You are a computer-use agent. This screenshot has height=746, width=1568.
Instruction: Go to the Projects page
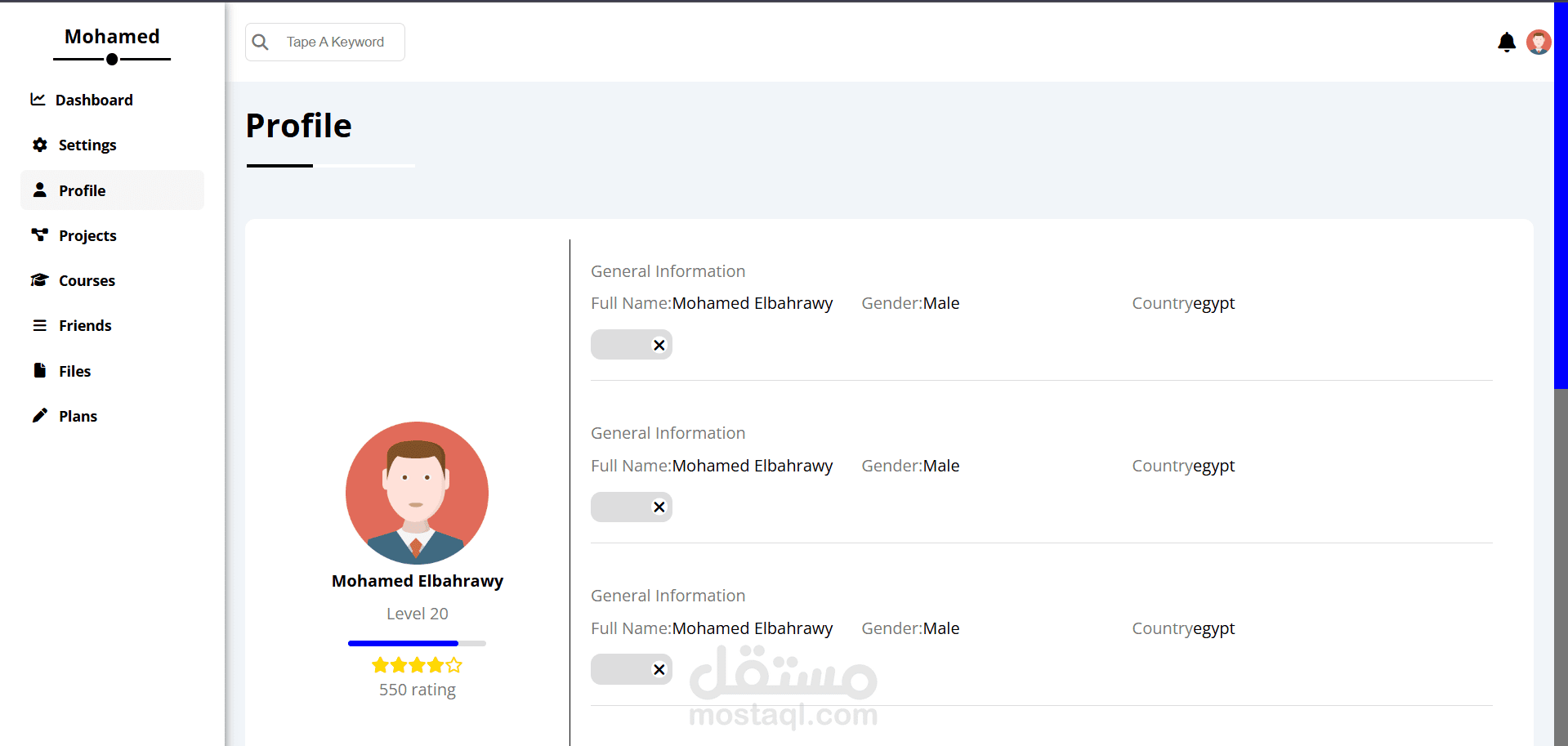[112, 235]
